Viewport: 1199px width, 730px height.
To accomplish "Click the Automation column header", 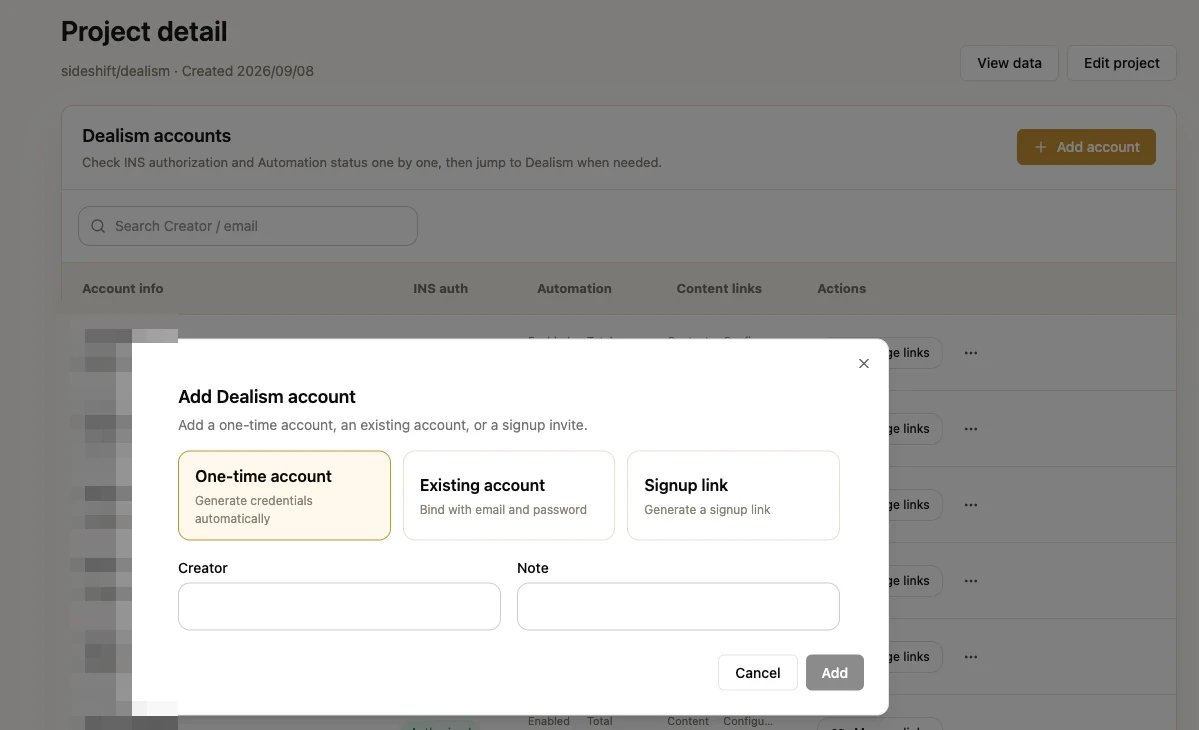I will pyautogui.click(x=574, y=289).
